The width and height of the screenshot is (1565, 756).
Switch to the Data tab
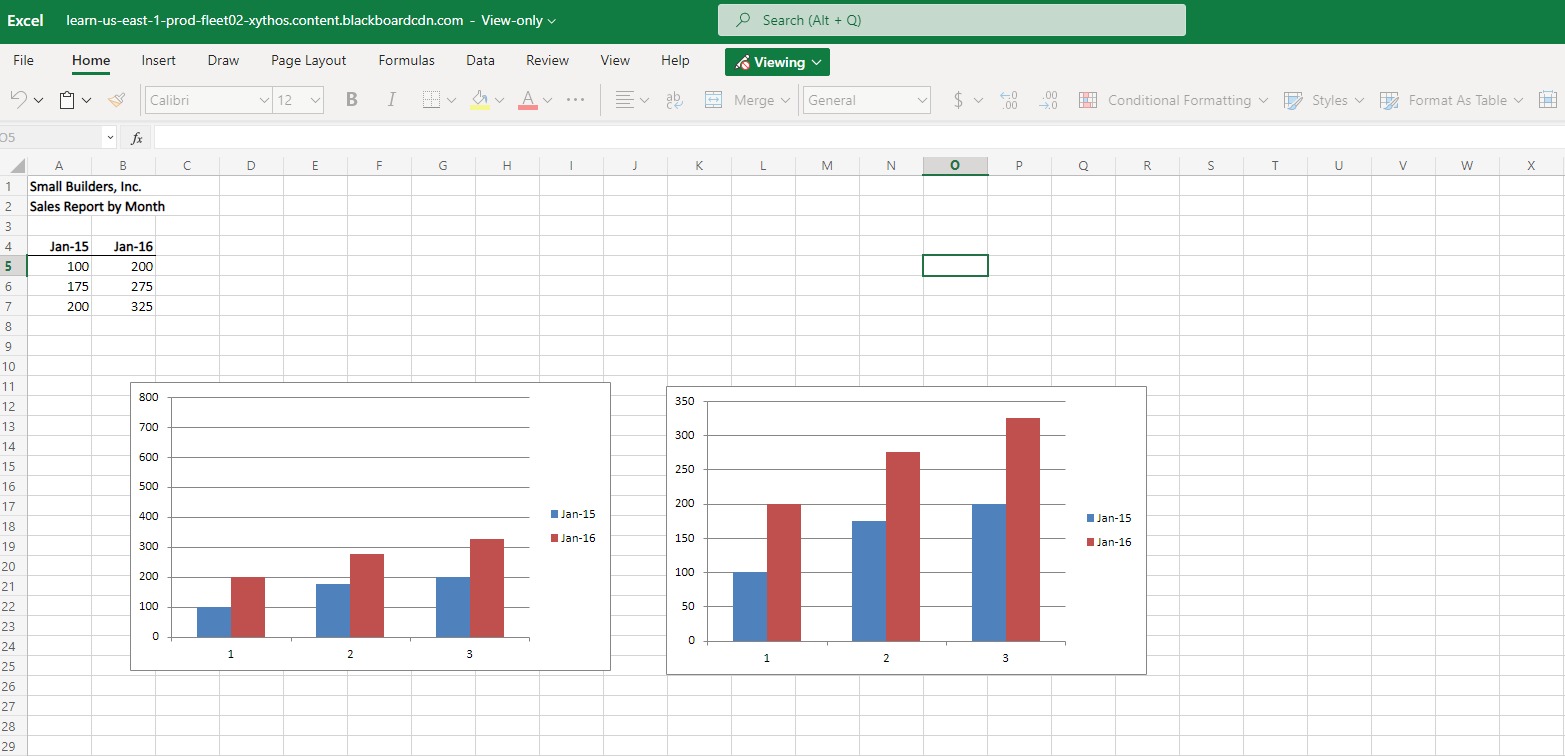(481, 60)
